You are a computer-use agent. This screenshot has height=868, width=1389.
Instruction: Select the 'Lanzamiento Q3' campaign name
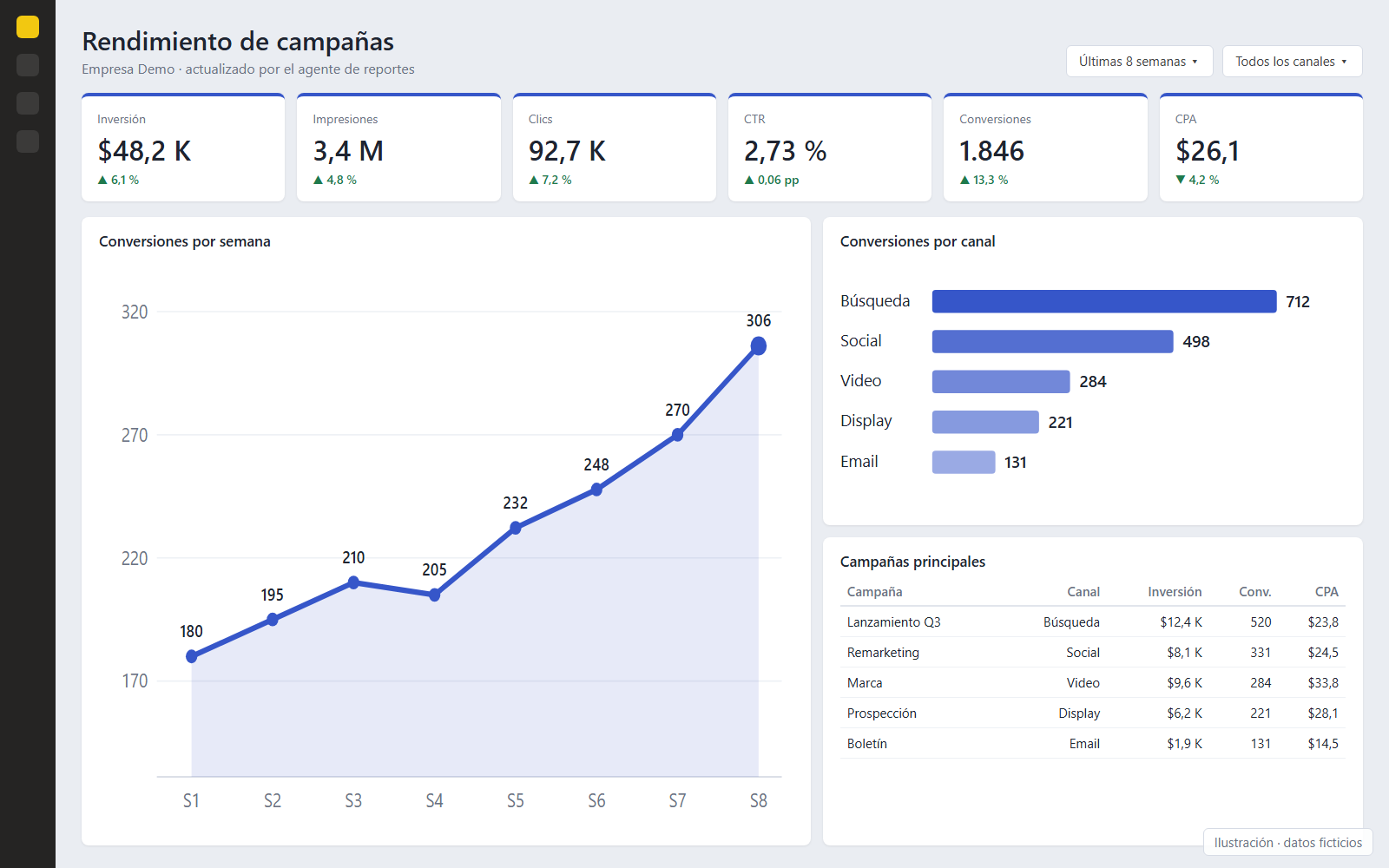(x=893, y=622)
